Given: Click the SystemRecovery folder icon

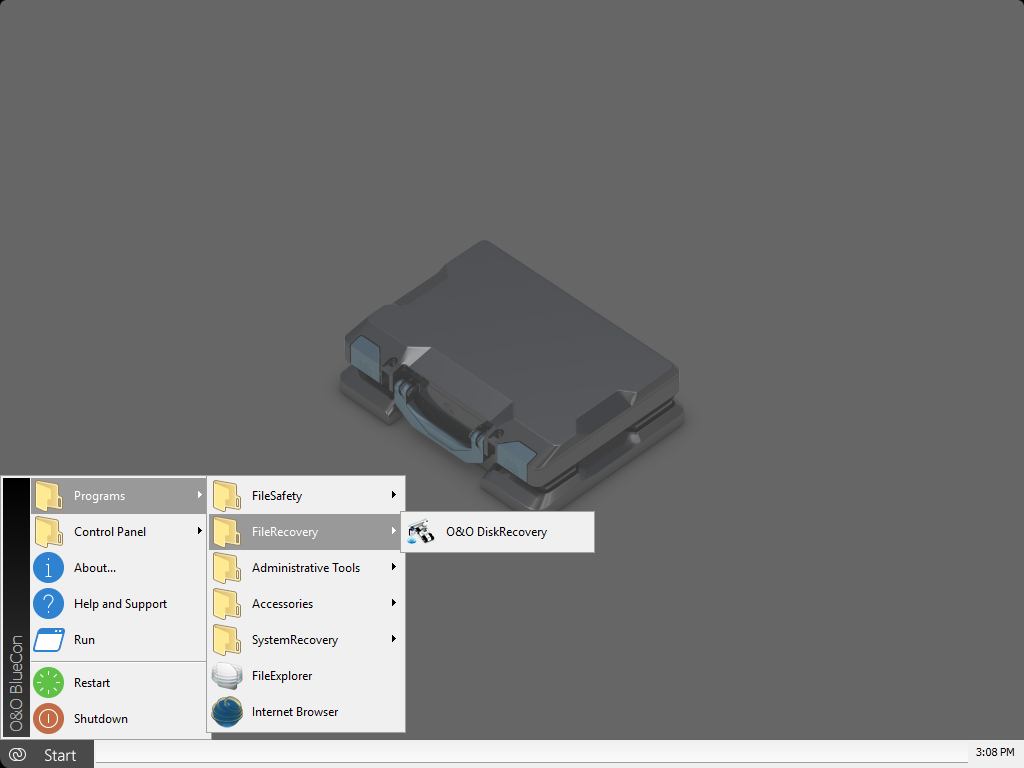Looking at the screenshot, I should [x=227, y=639].
